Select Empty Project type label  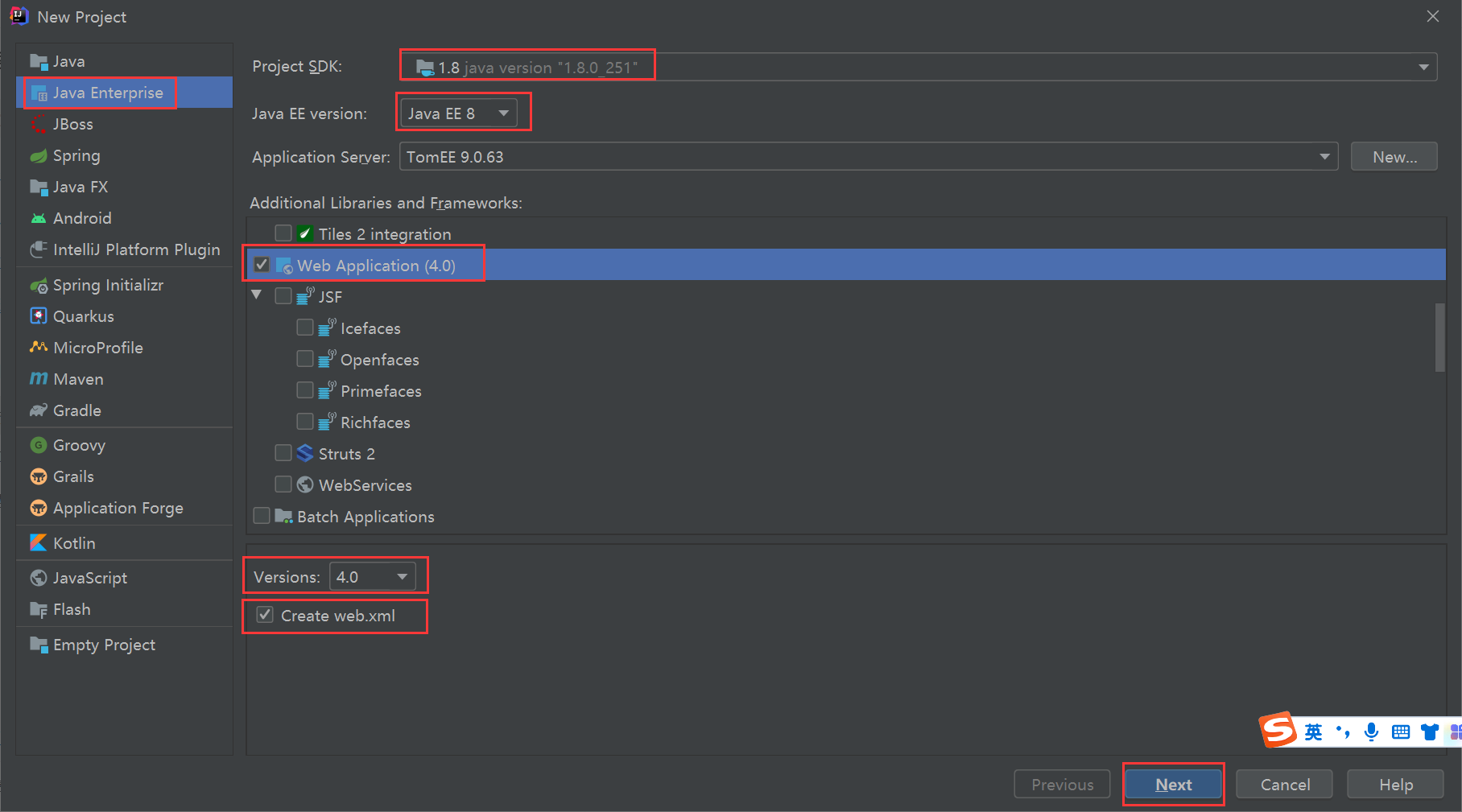point(104,645)
